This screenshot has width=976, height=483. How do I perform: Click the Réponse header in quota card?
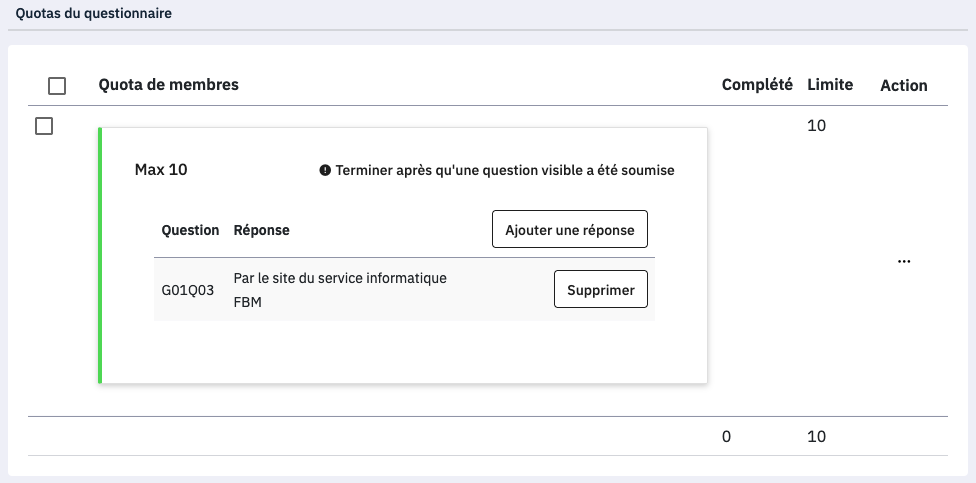pos(261,230)
